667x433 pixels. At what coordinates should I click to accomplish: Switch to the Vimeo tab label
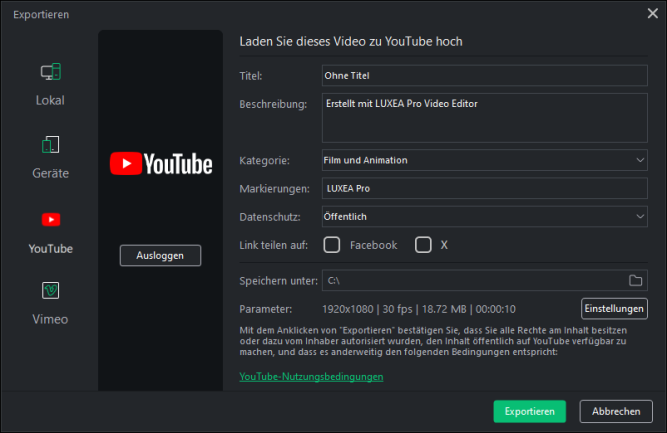pyautogui.click(x=50, y=320)
